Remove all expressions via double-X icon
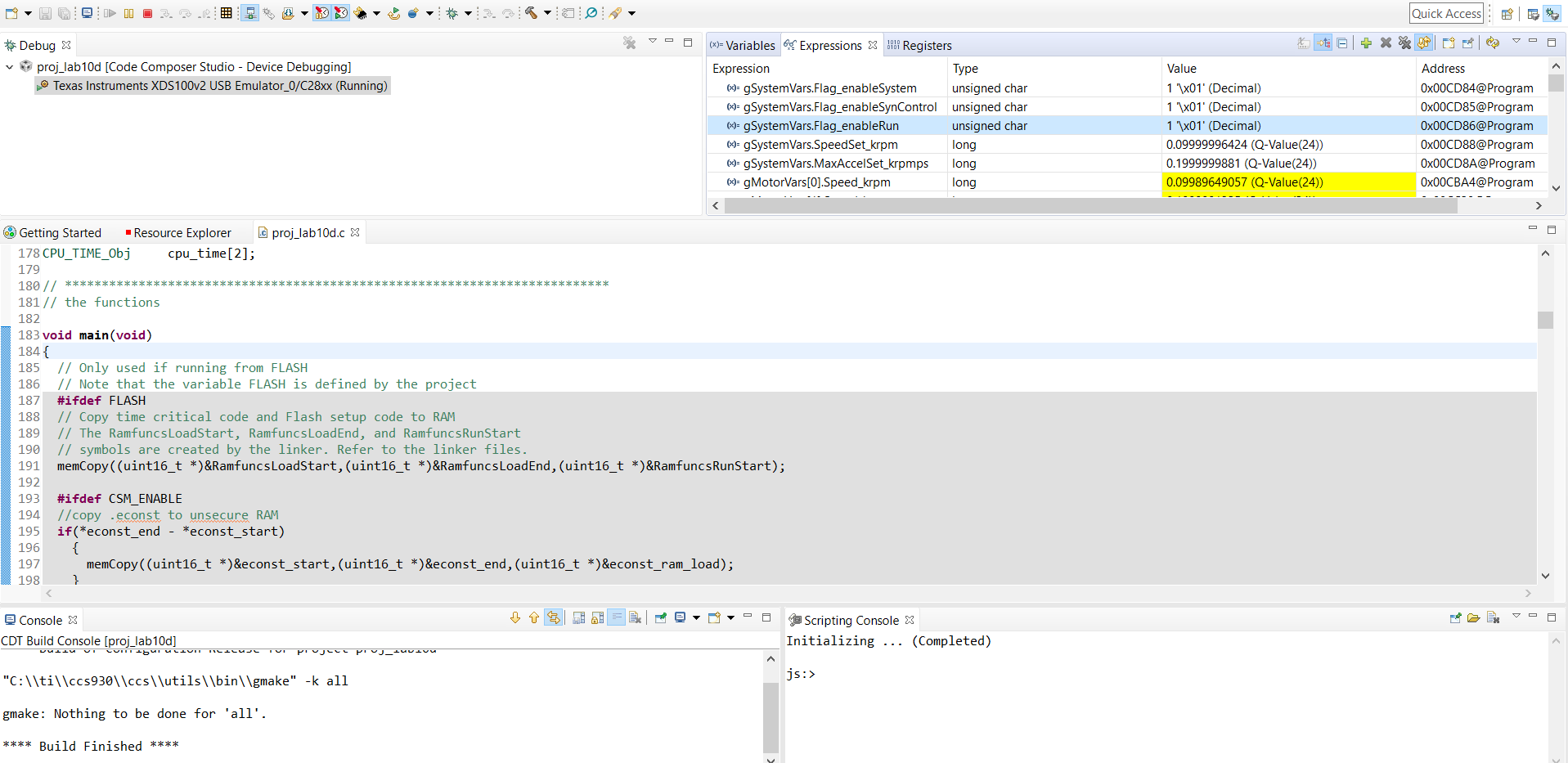1568x763 pixels. pyautogui.click(x=1404, y=43)
